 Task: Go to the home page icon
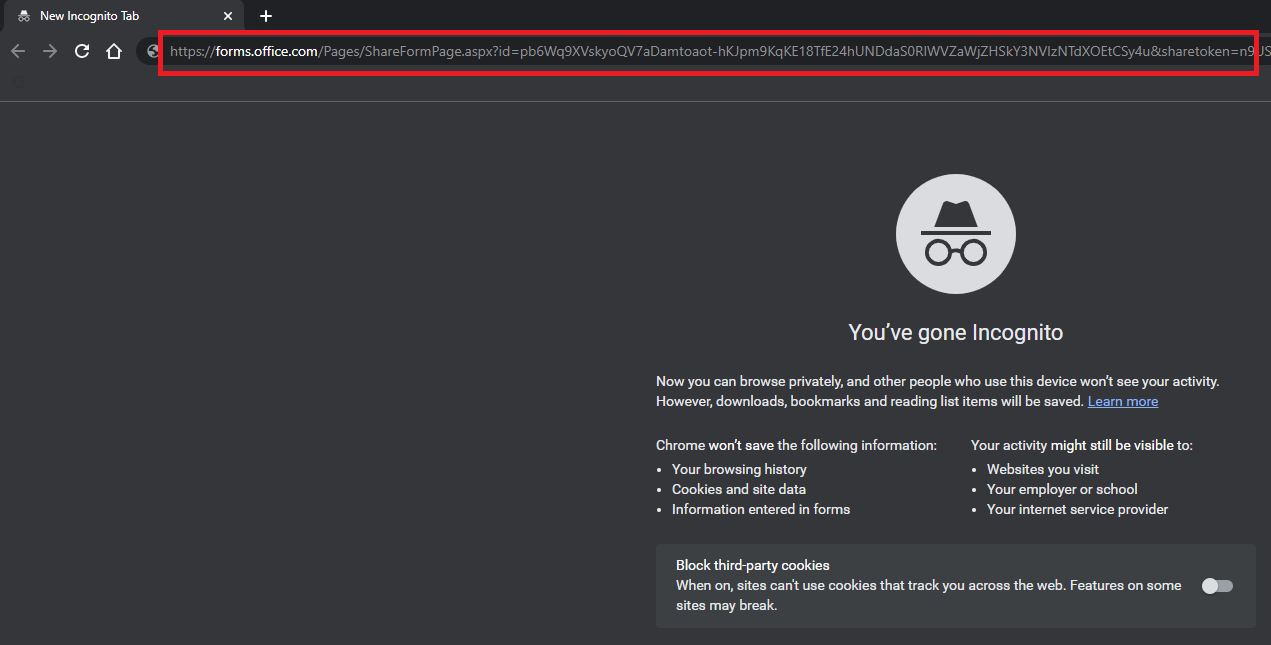coord(114,51)
